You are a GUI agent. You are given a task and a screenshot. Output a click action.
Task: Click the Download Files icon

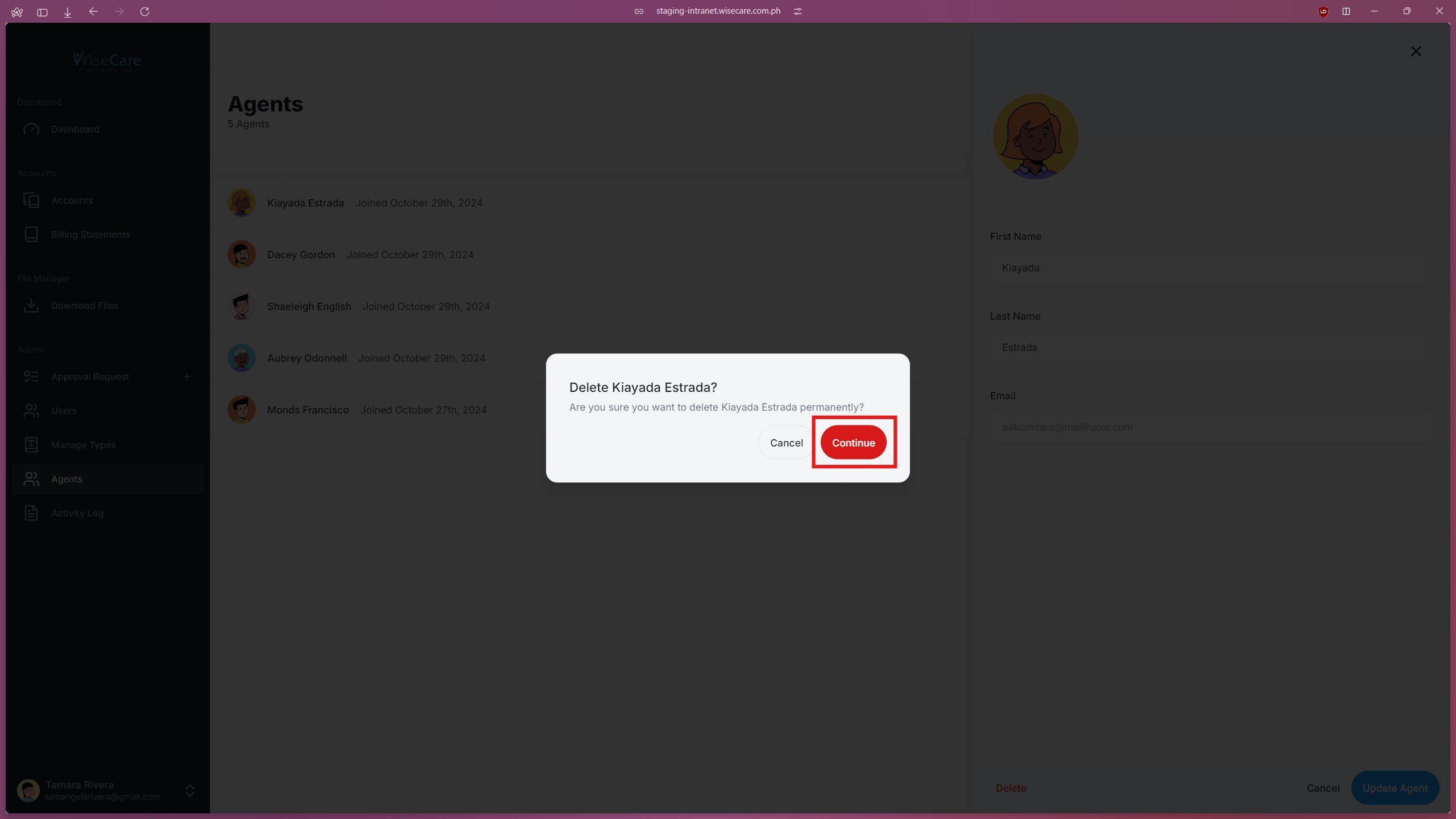coord(31,305)
